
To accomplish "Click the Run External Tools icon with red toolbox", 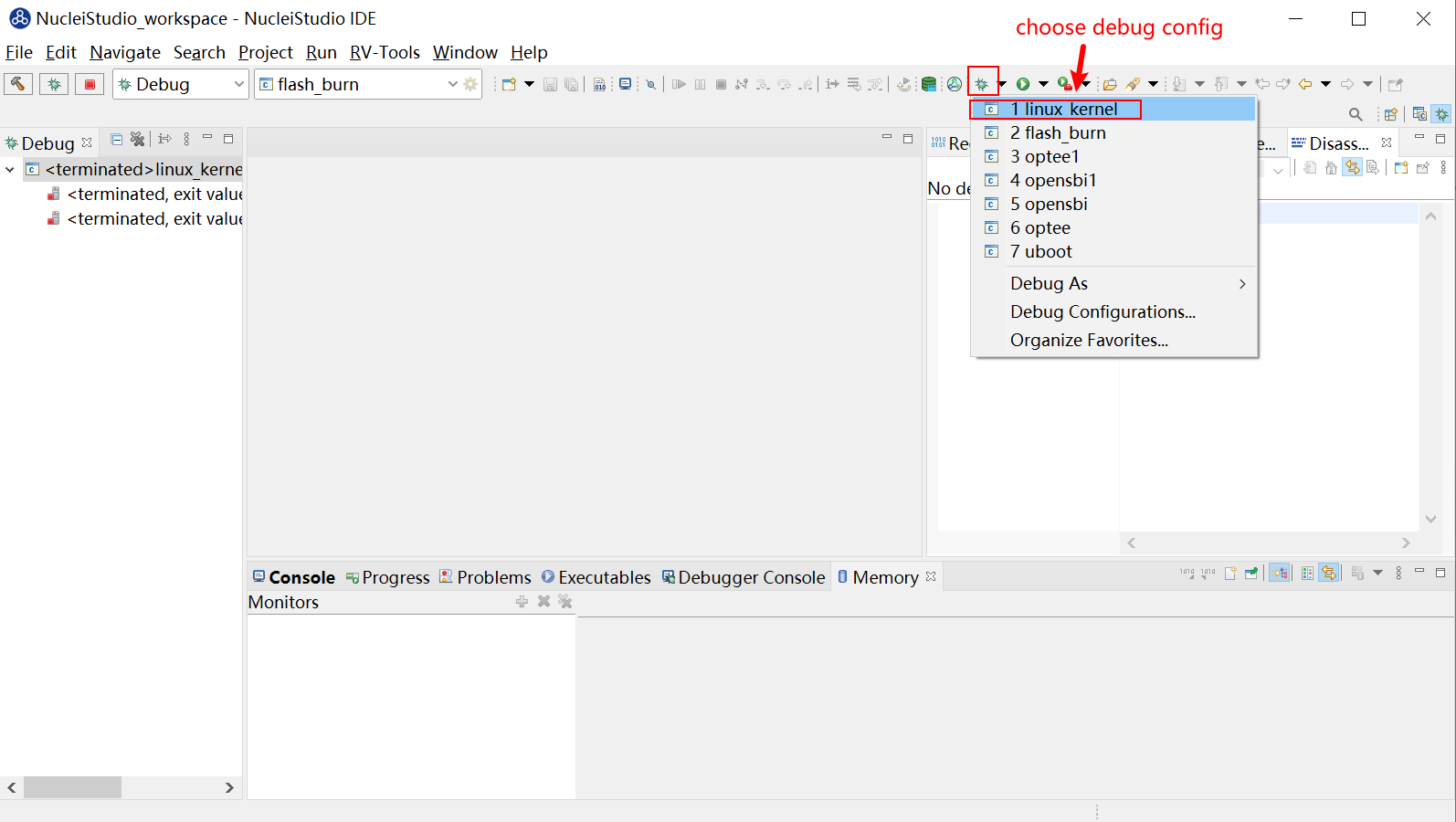I will [1064, 84].
